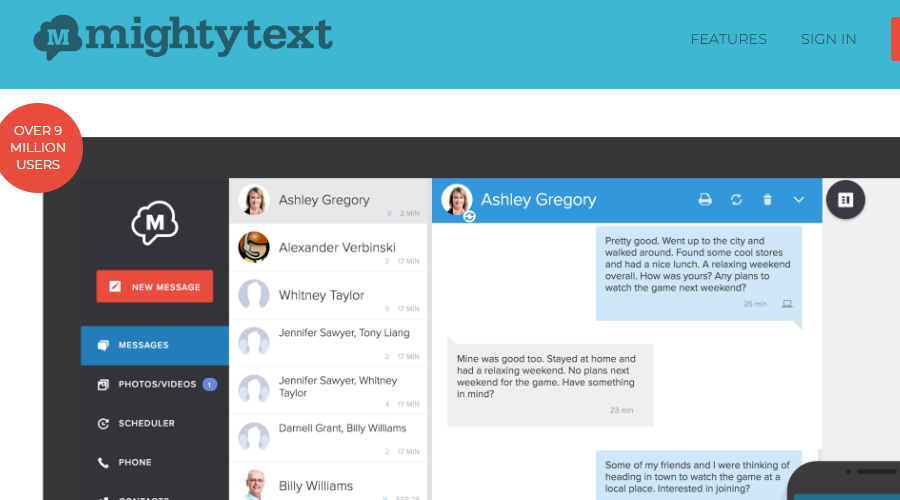Click the mightytext logo in header

click(x=183, y=38)
